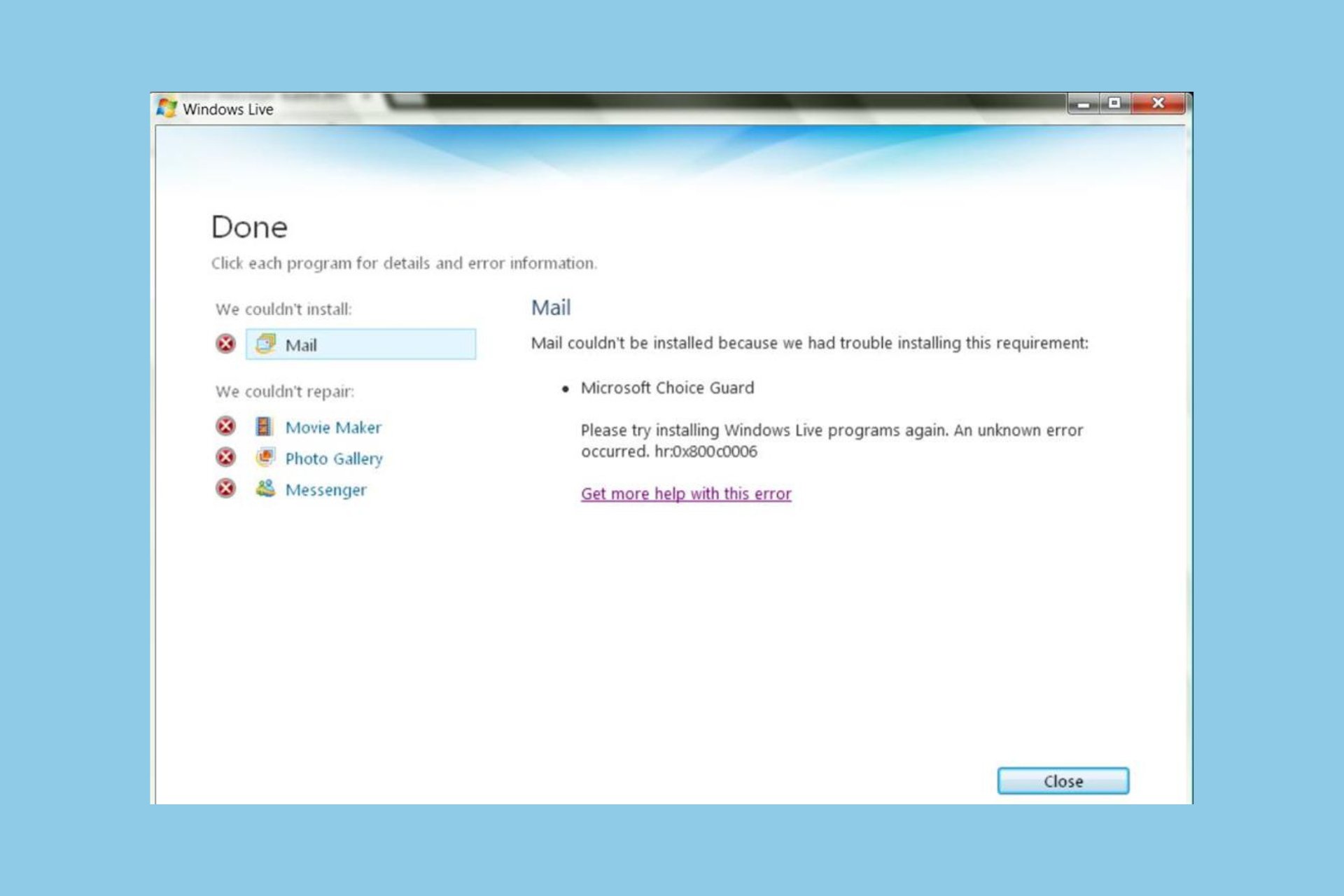1344x896 pixels.
Task: Follow the Get more help with this error link
Action: tap(686, 493)
